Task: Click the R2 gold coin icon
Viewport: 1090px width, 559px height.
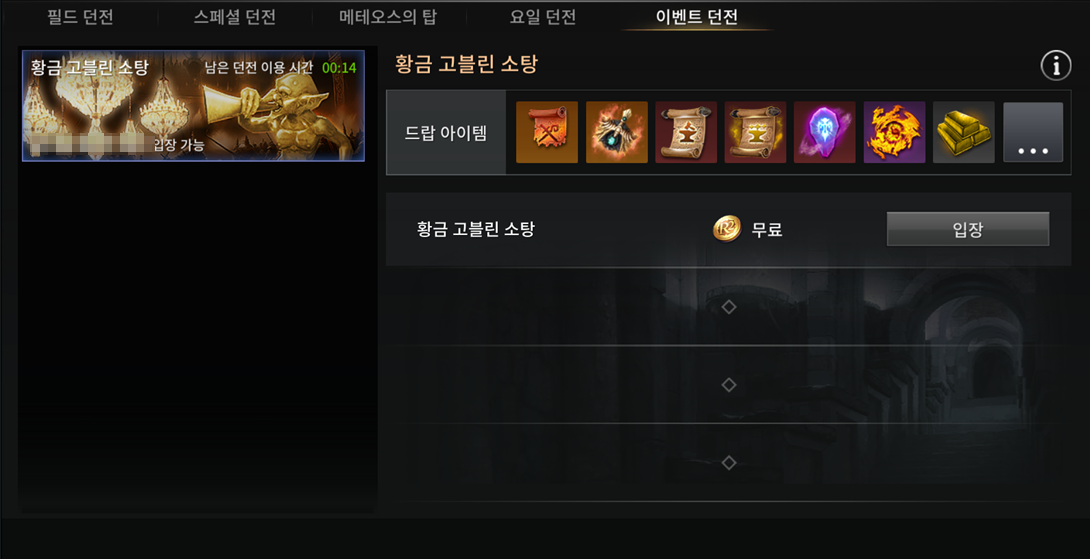Action: click(x=727, y=229)
